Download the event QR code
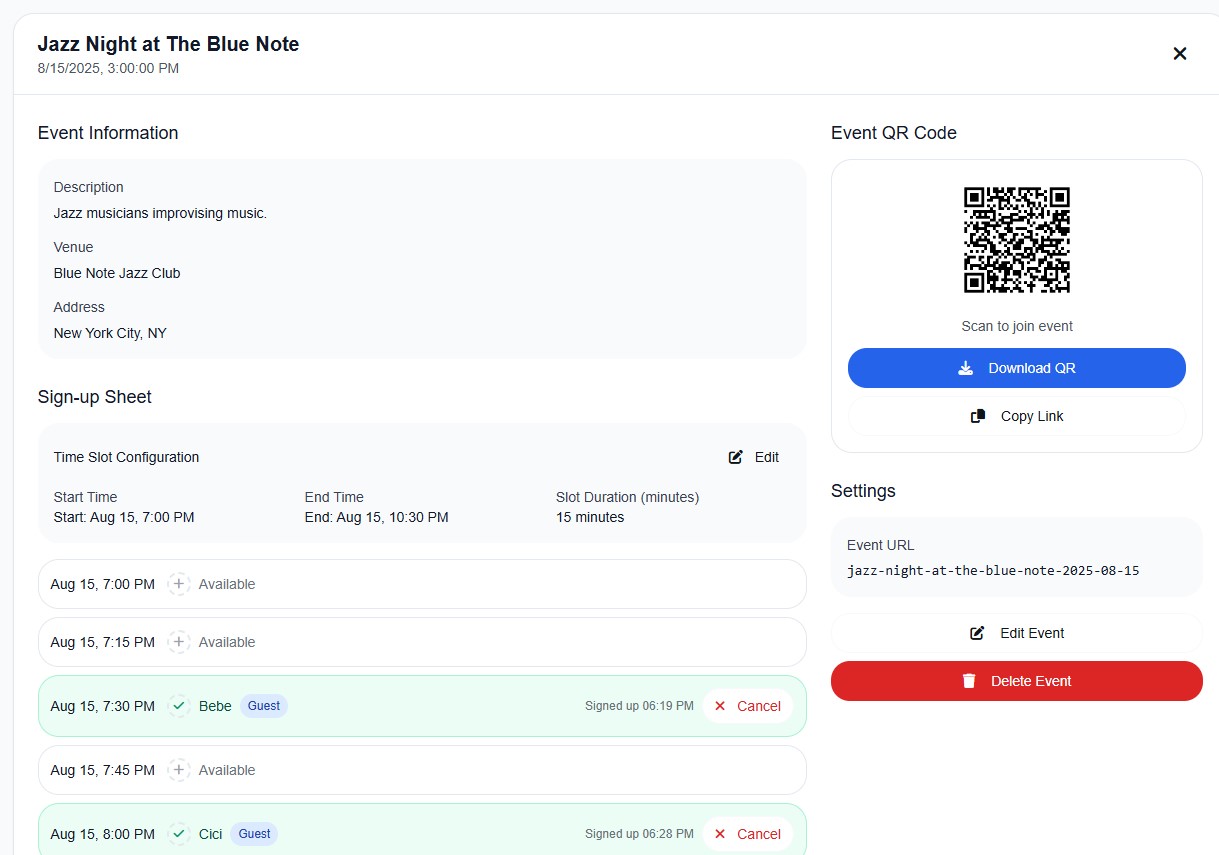This screenshot has width=1219, height=855. coord(1016,368)
